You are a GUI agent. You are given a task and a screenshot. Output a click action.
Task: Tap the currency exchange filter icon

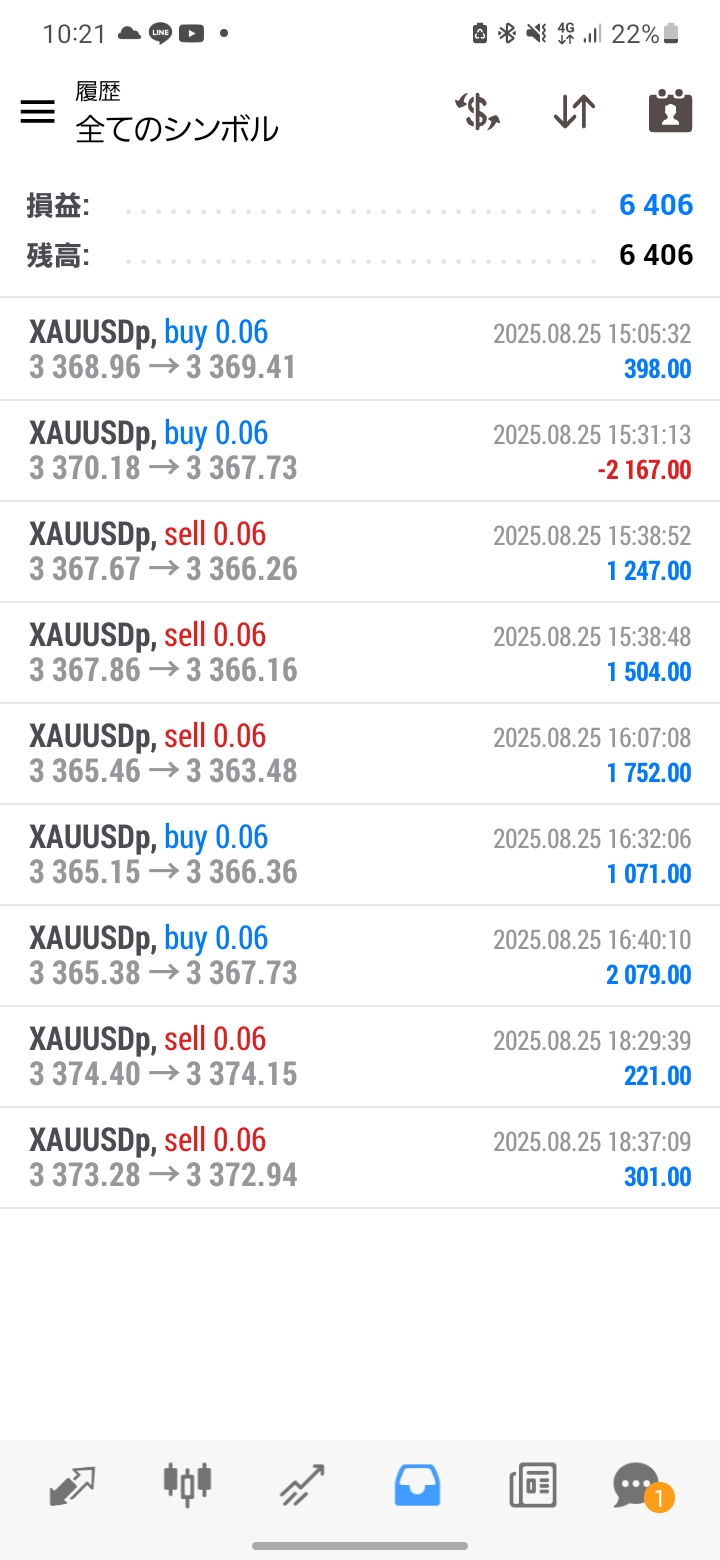click(477, 112)
